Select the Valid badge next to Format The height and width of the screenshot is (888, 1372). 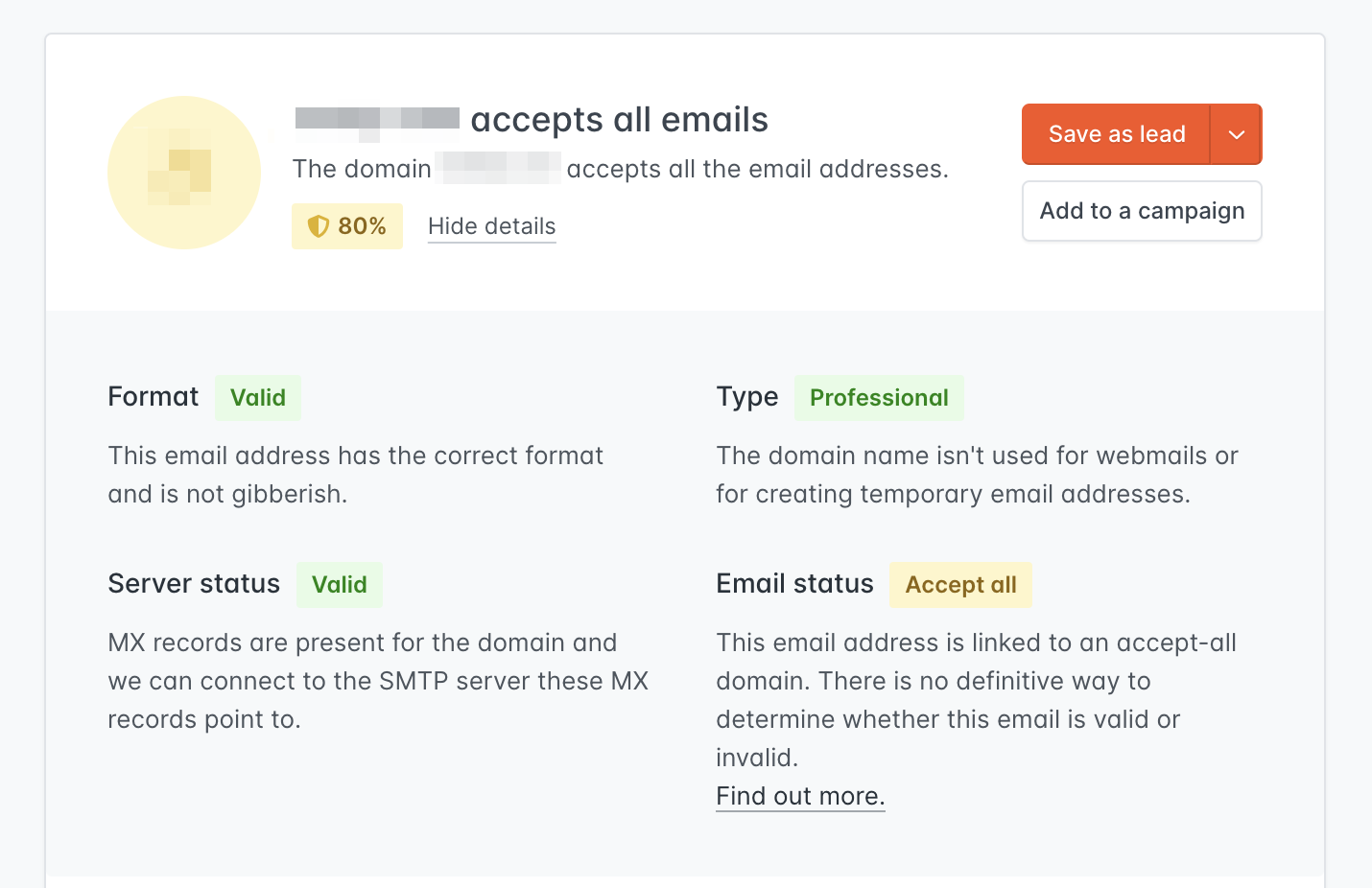pos(257,397)
